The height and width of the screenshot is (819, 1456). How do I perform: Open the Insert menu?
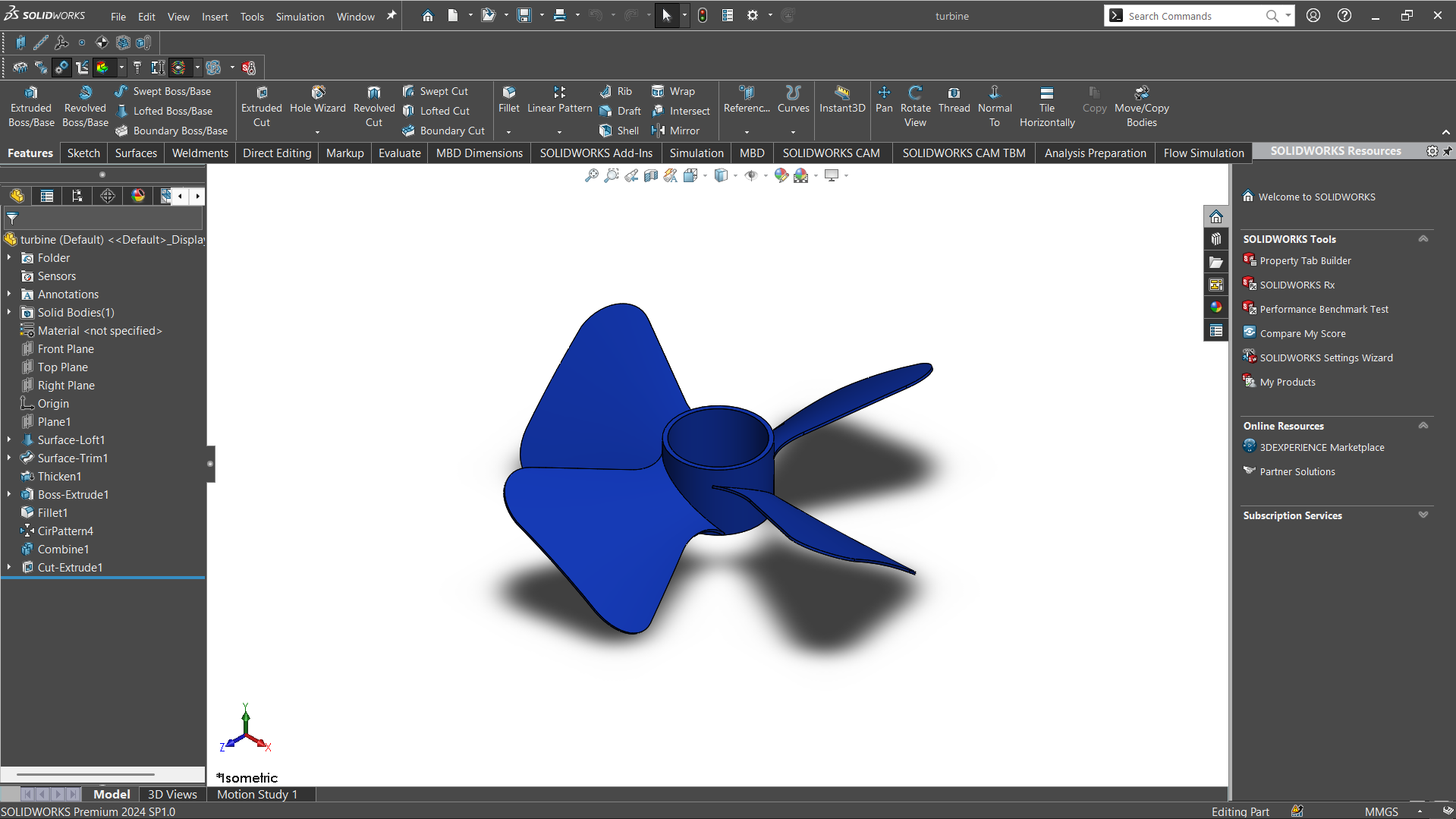coord(215,16)
